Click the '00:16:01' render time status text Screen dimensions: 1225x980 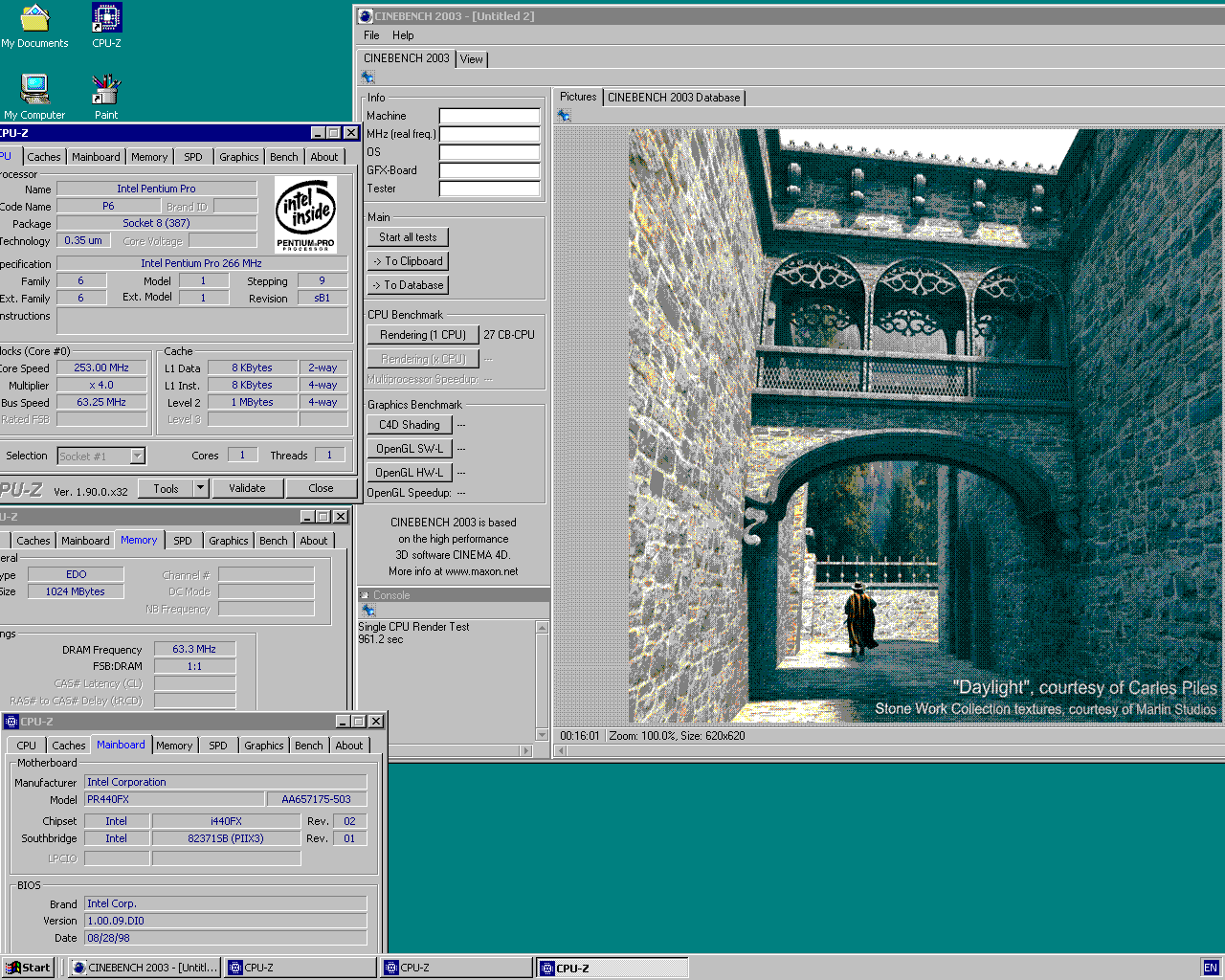[580, 736]
